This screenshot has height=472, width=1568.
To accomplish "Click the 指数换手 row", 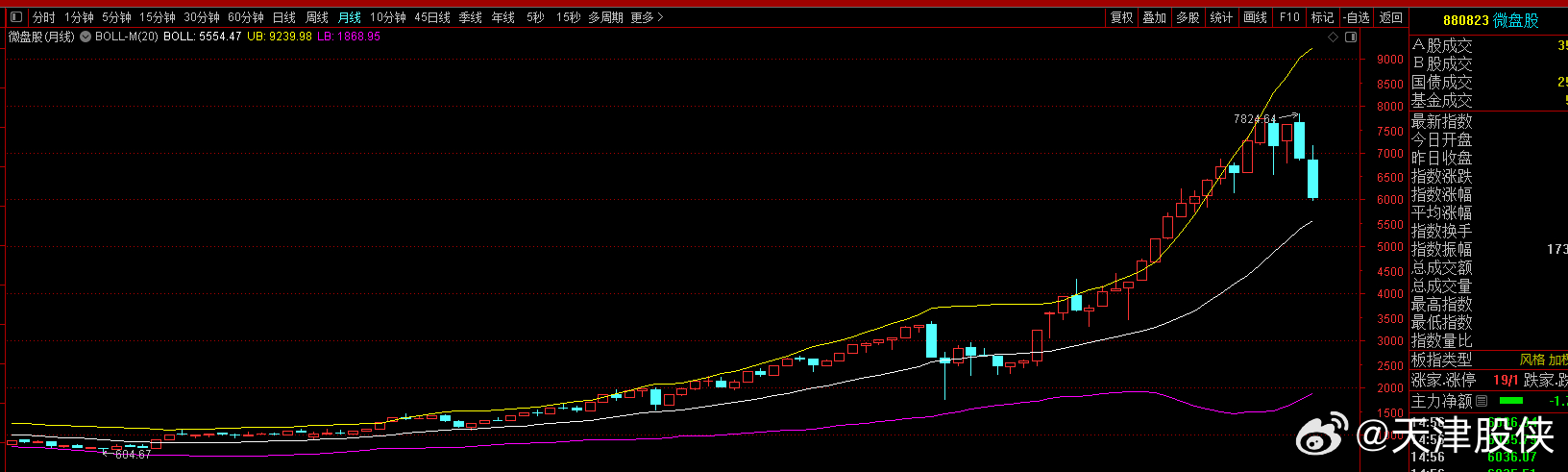I will (1489, 231).
